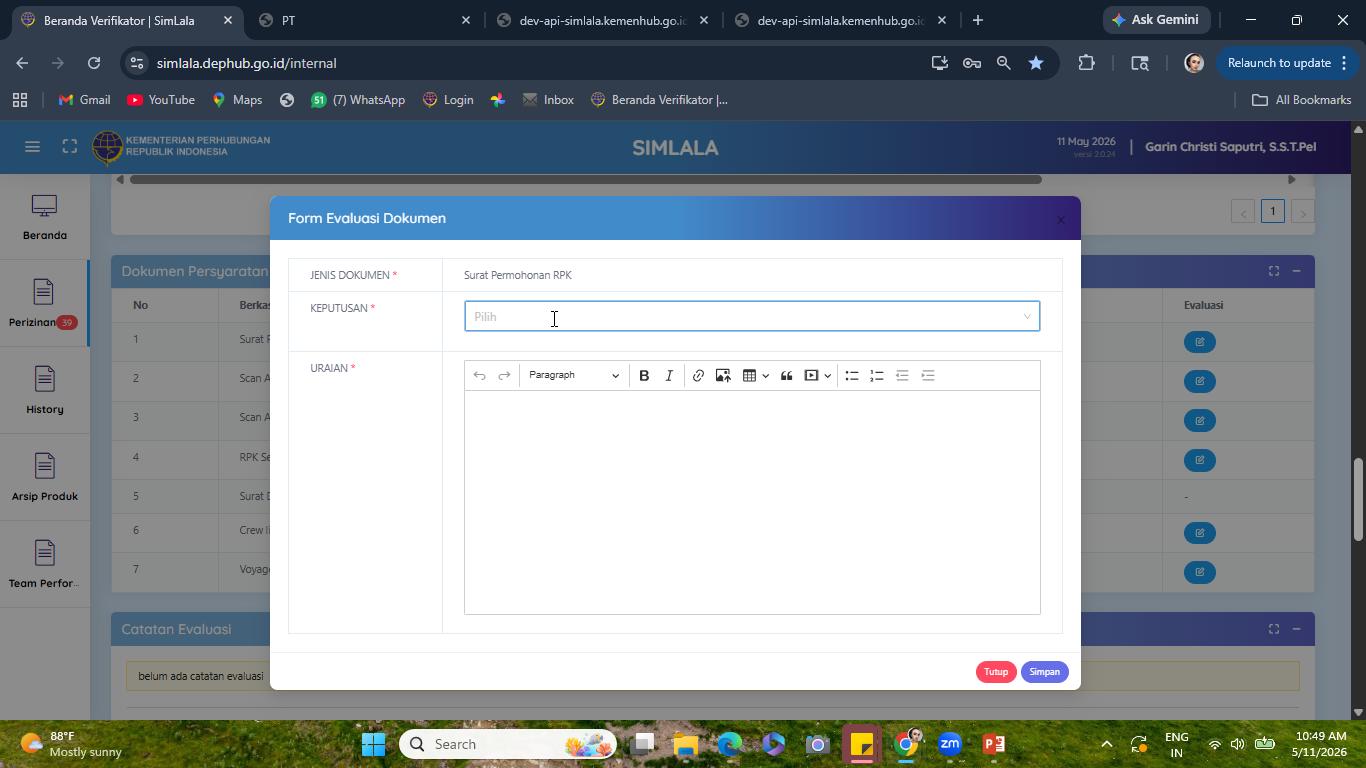Open History in the sidebar

coord(44,391)
